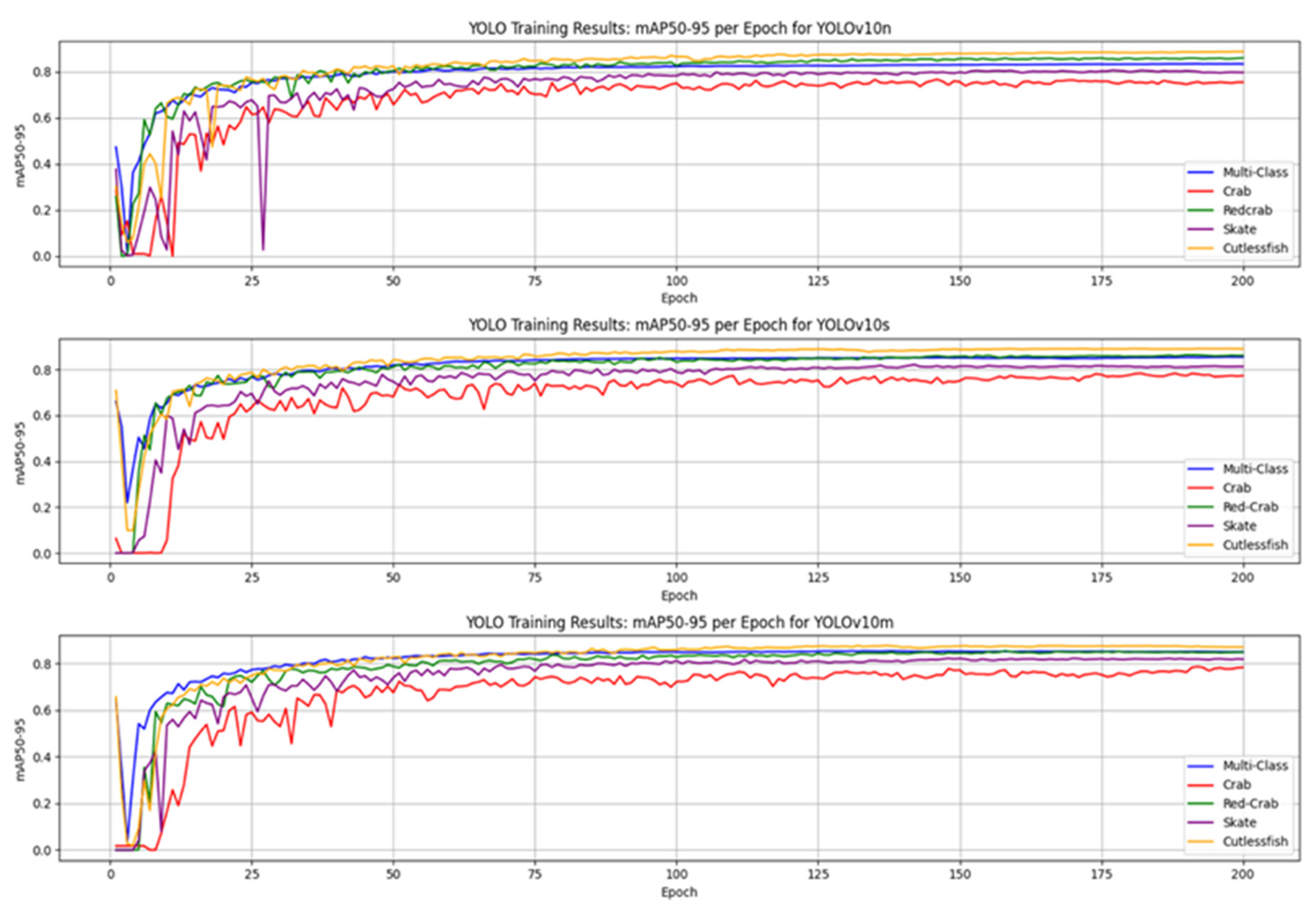The width and height of the screenshot is (1316, 912).
Task: Click Skate legend entry in YOLOv10s plot
Action: tap(1239, 525)
